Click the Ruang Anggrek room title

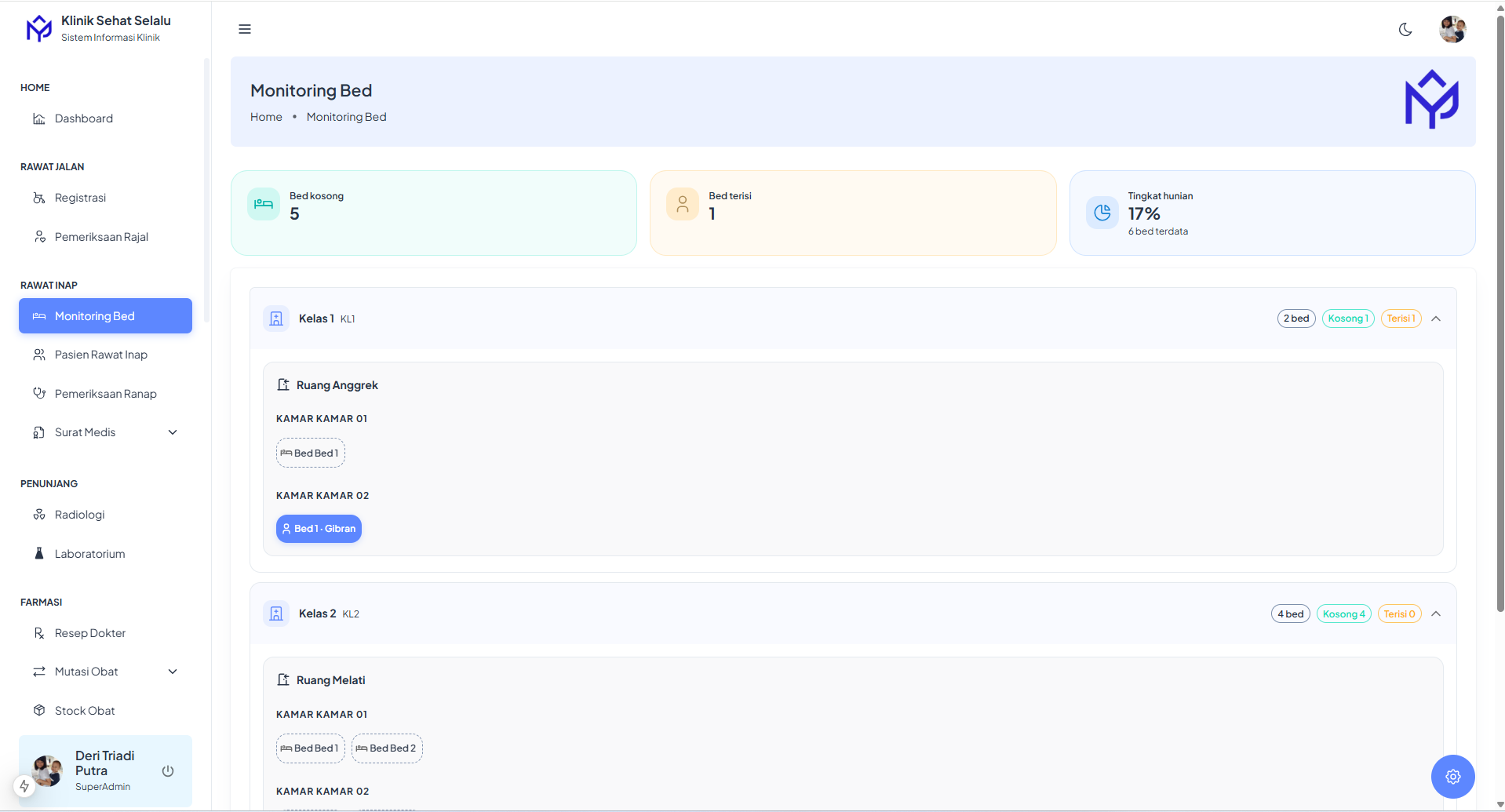tap(337, 385)
